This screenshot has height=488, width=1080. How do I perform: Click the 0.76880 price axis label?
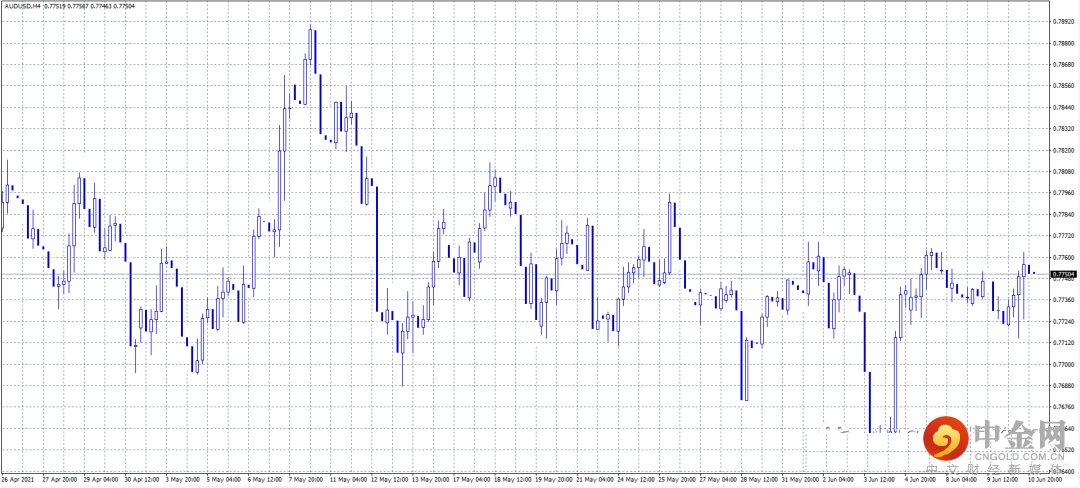(1063, 385)
